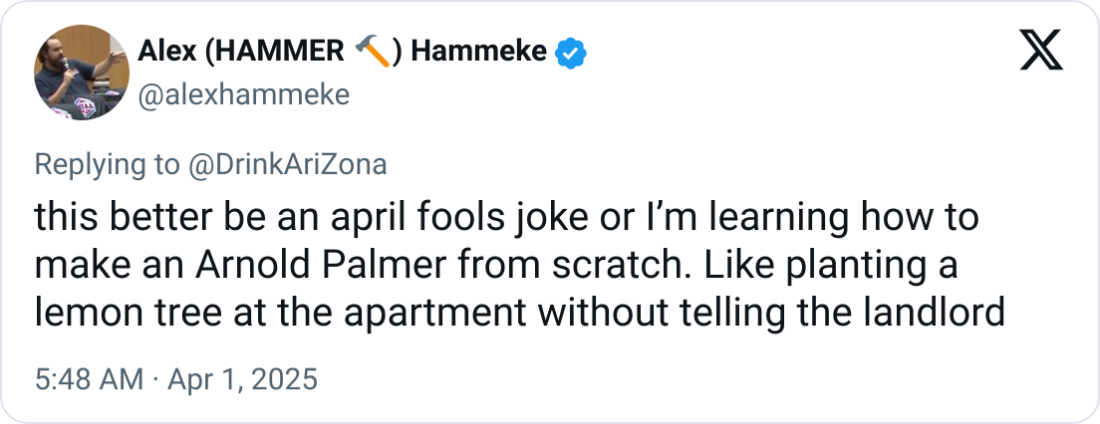Viewport: 1100px width, 424px height.
Task: Click the X logo icon
Action: tap(1041, 51)
